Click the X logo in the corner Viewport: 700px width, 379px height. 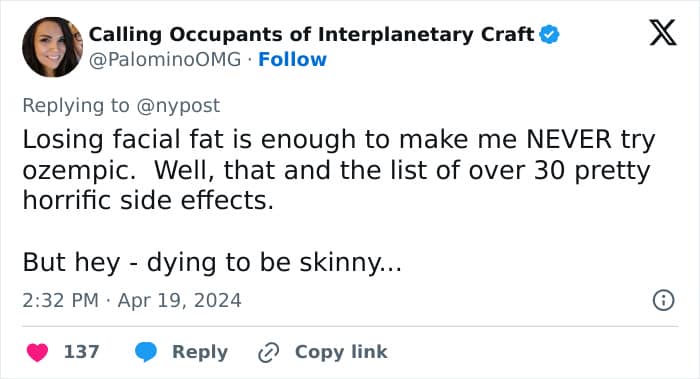[x=663, y=33]
